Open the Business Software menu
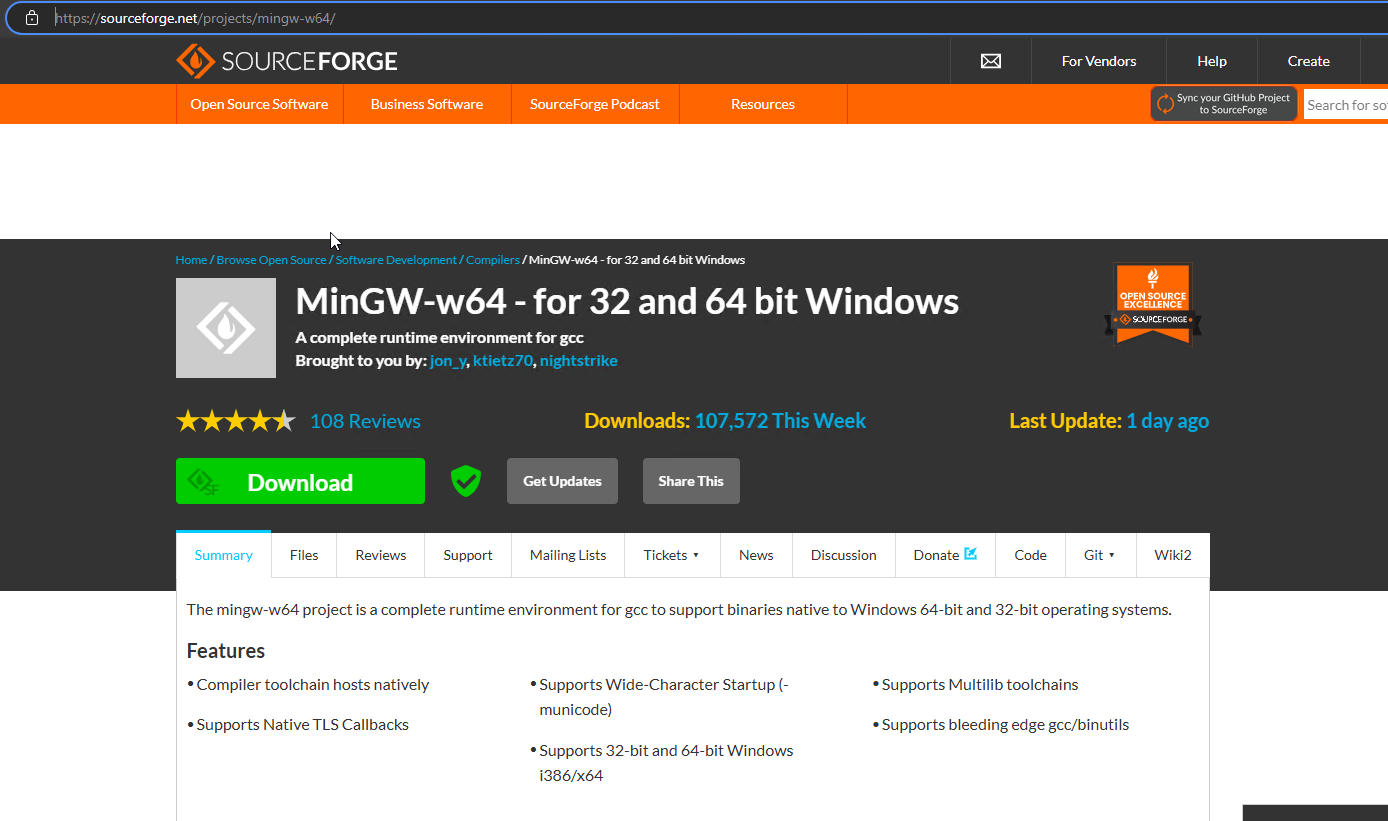The width and height of the screenshot is (1388, 821). point(427,104)
